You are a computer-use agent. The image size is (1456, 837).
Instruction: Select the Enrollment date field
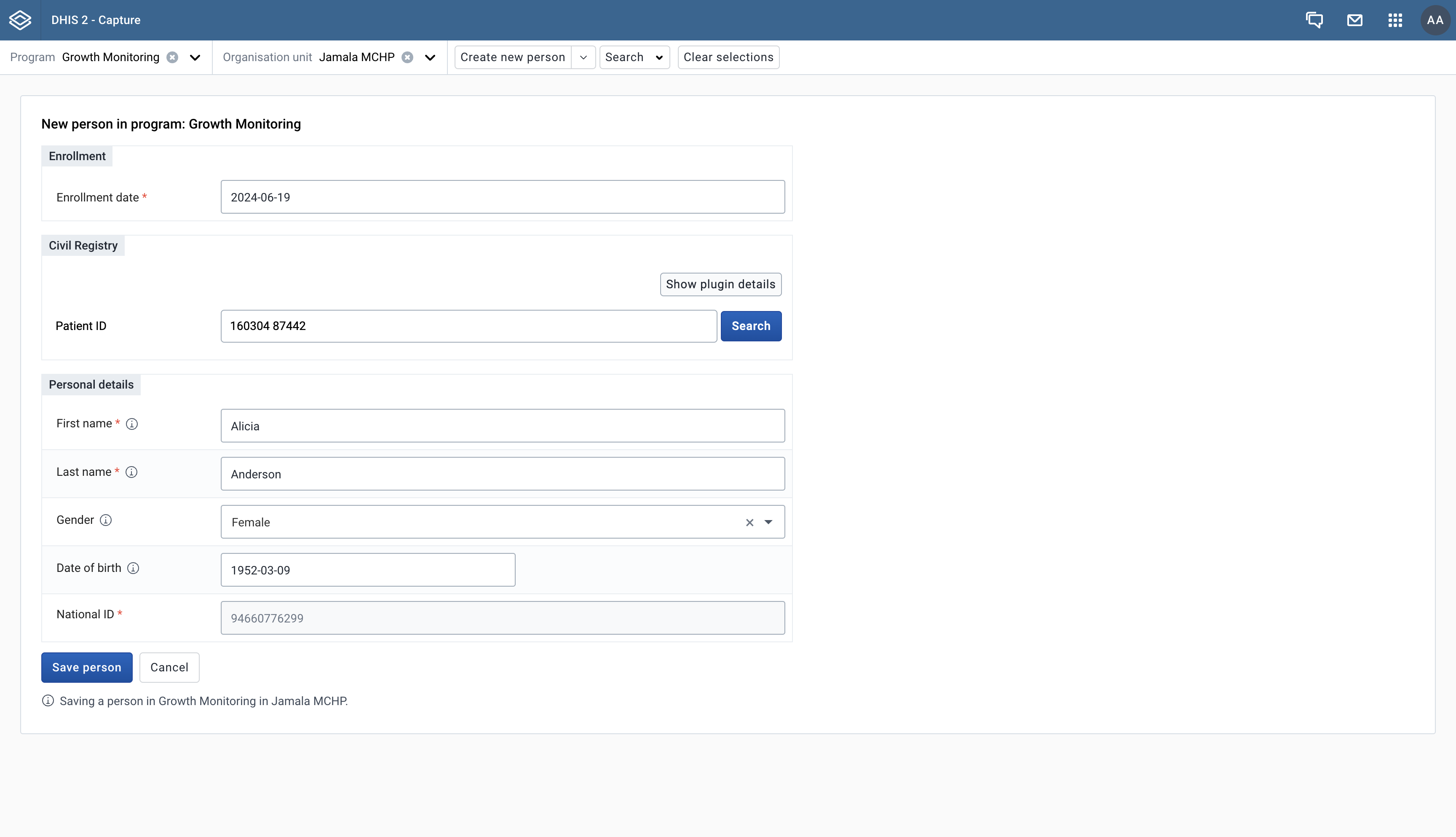[502, 196]
